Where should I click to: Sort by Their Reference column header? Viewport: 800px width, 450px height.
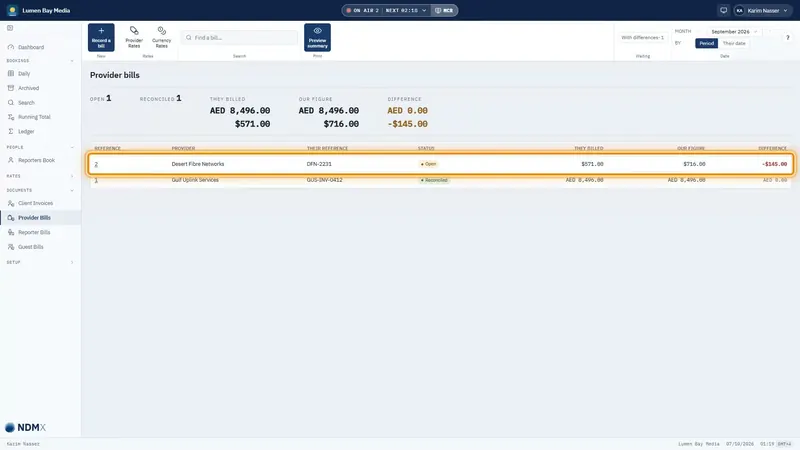tap(327, 148)
